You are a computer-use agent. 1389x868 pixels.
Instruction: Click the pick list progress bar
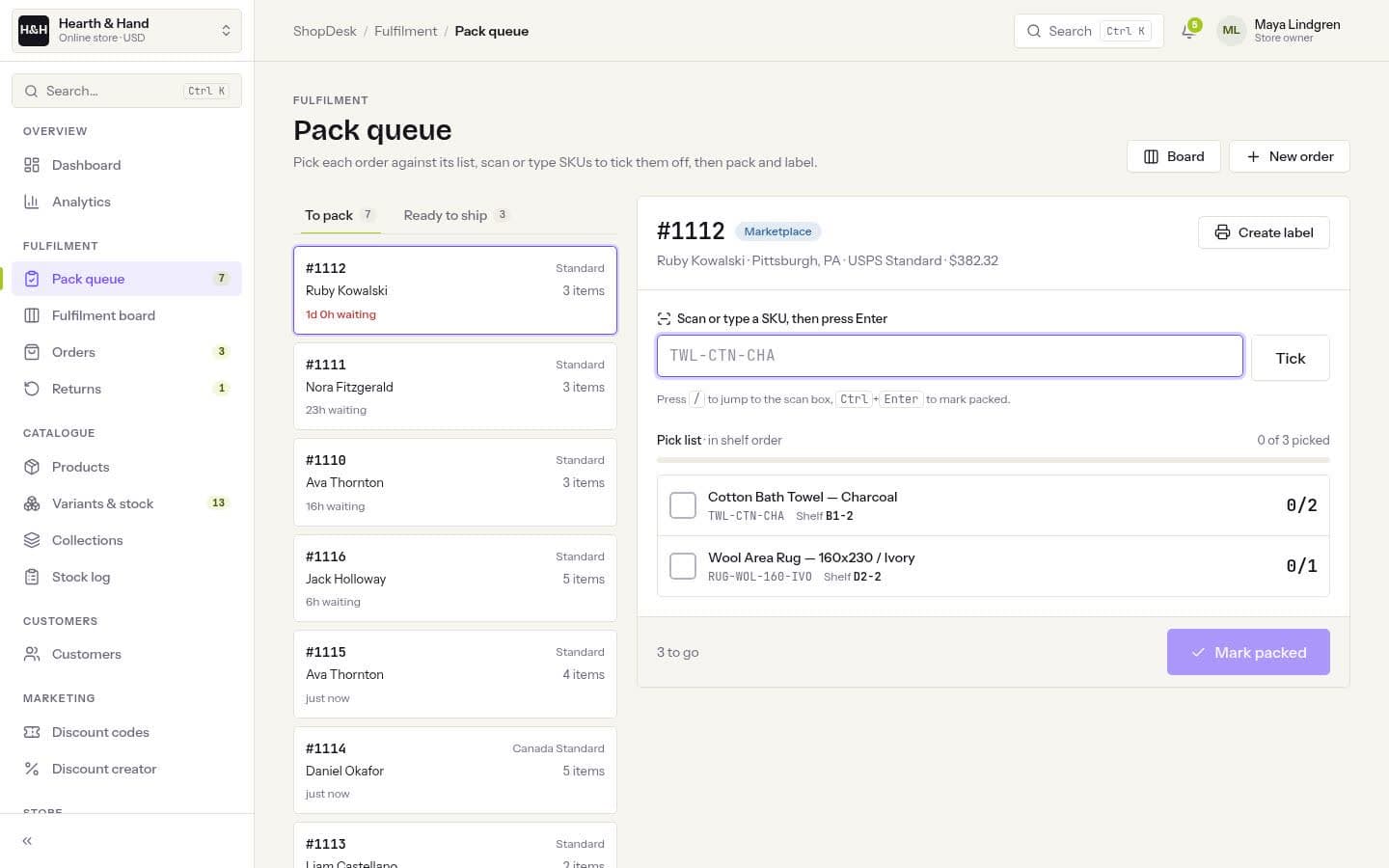[x=994, y=460]
